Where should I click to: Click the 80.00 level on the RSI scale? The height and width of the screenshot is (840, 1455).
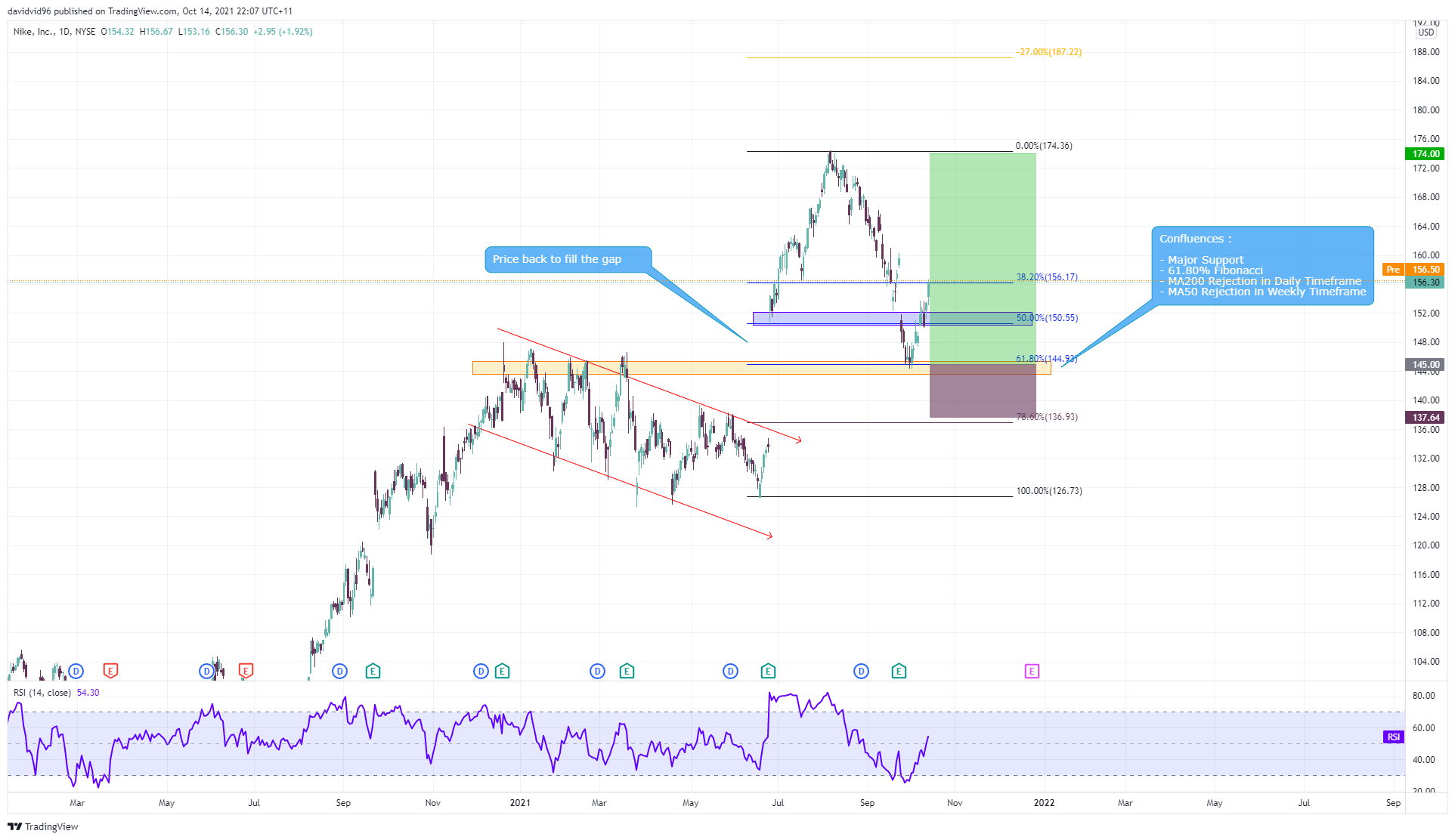1423,696
